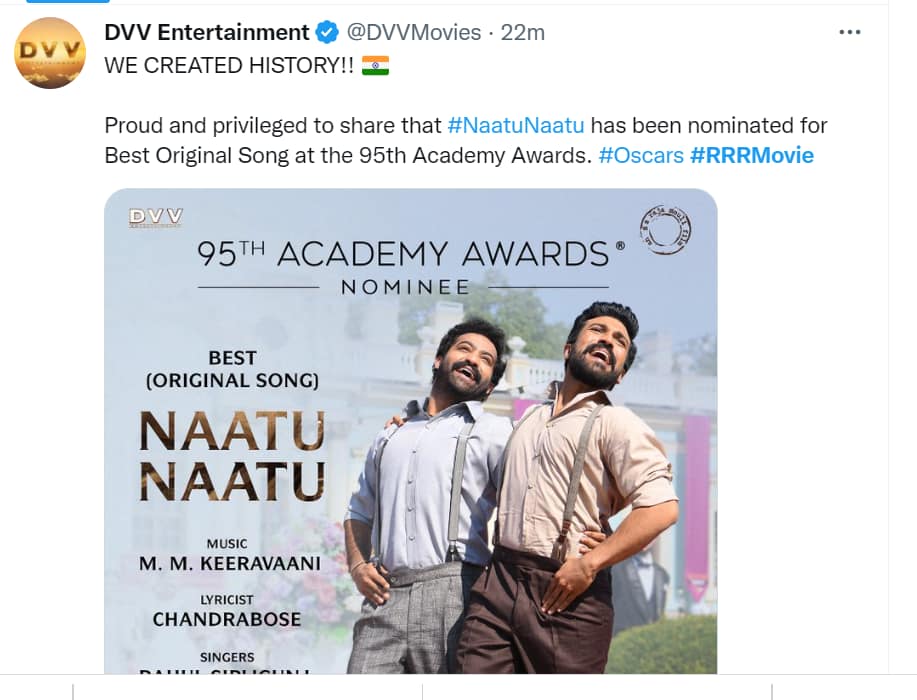Click the WE CREATED HISTORY tweet text
The image size is (917, 700).
[x=229, y=65]
